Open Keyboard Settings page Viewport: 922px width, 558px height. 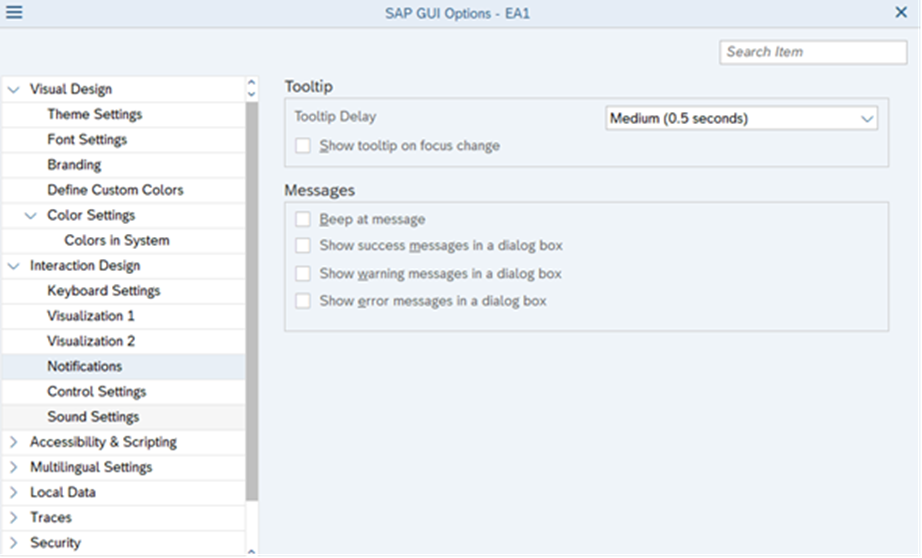pyautogui.click(x=103, y=291)
